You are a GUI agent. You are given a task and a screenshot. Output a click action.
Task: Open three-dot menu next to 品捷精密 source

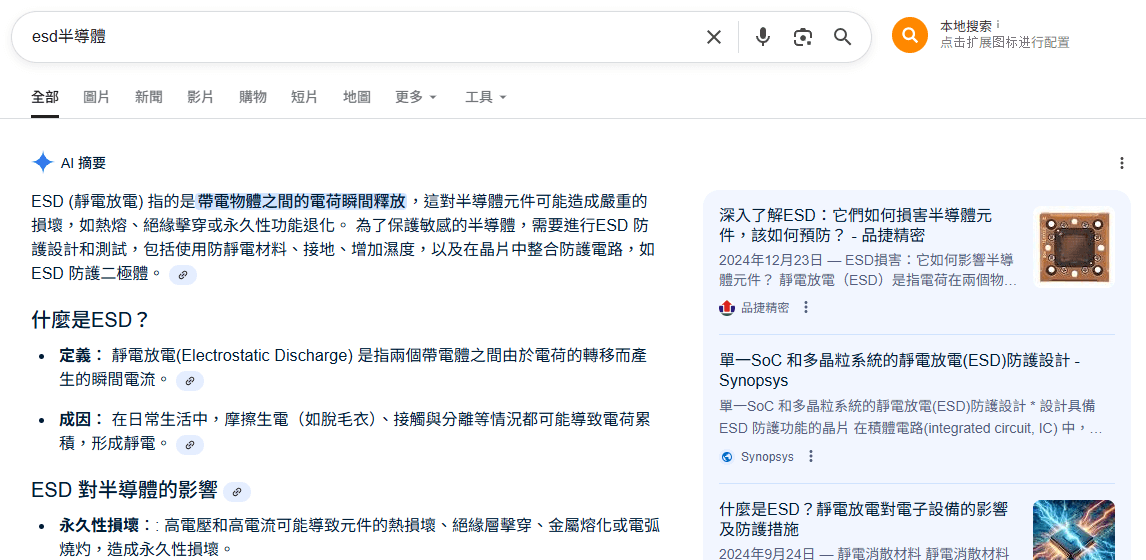(806, 308)
